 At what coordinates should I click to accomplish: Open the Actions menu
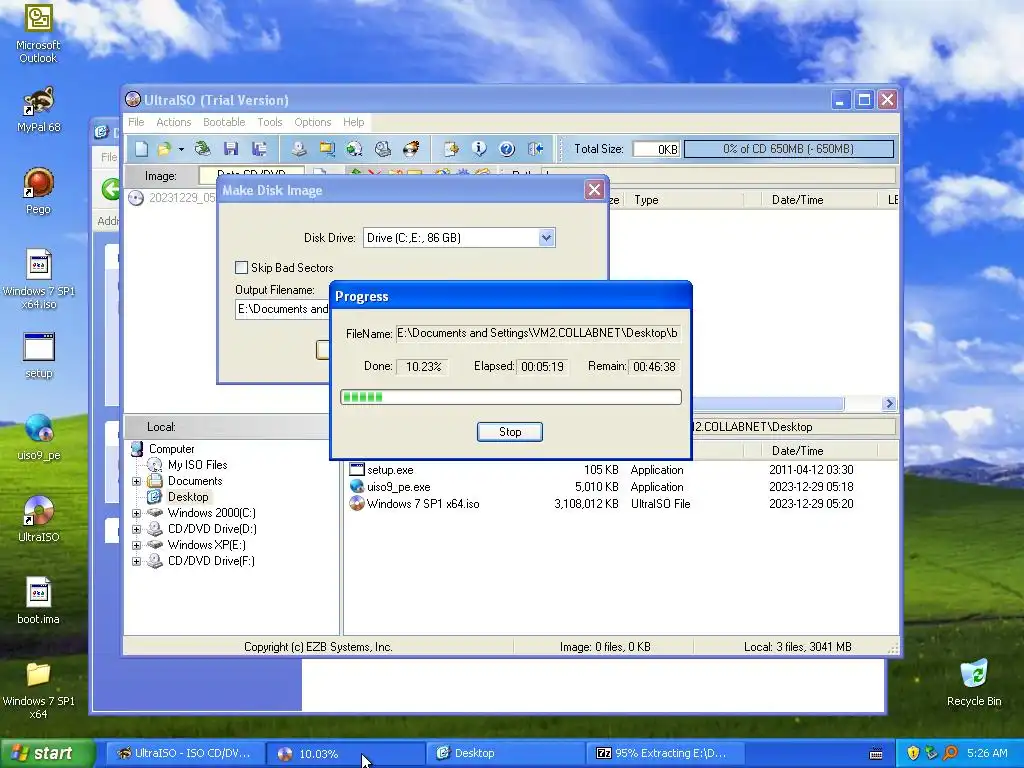point(174,122)
